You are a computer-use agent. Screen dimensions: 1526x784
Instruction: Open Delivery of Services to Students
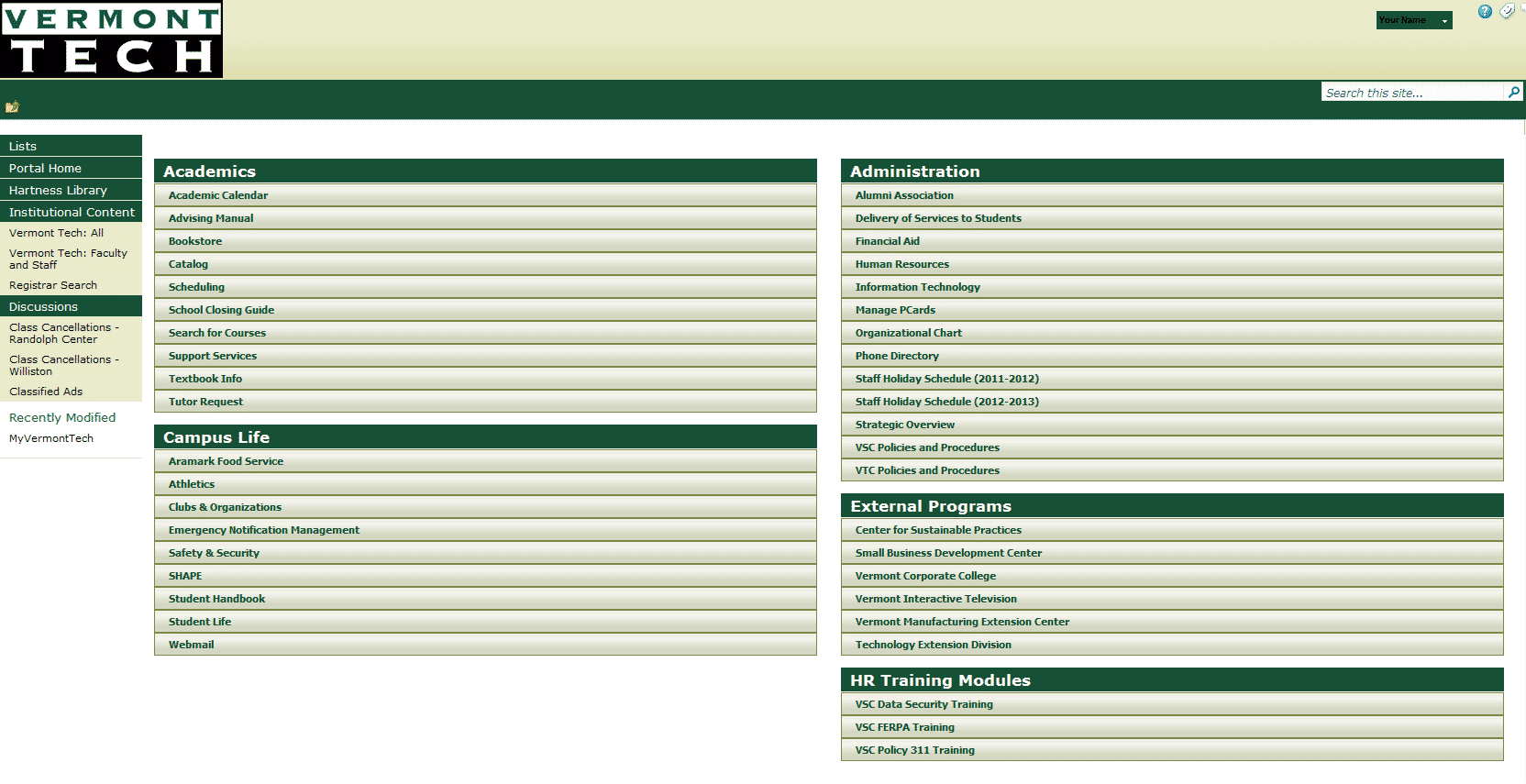point(1172,218)
